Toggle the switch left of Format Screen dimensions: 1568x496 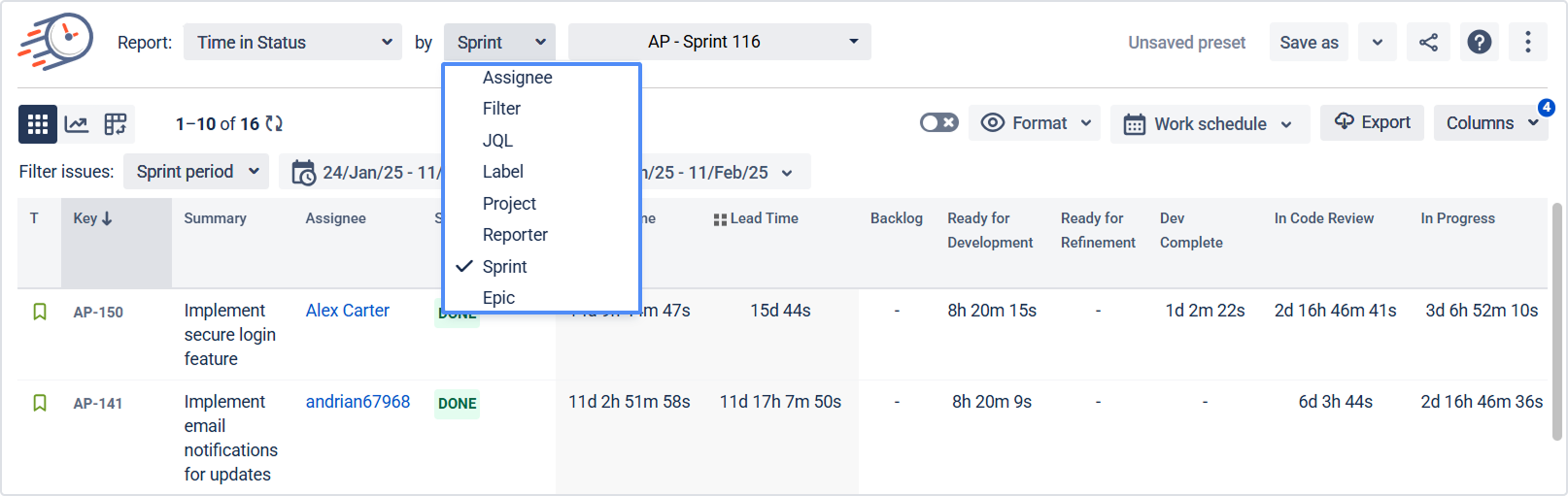[938, 122]
